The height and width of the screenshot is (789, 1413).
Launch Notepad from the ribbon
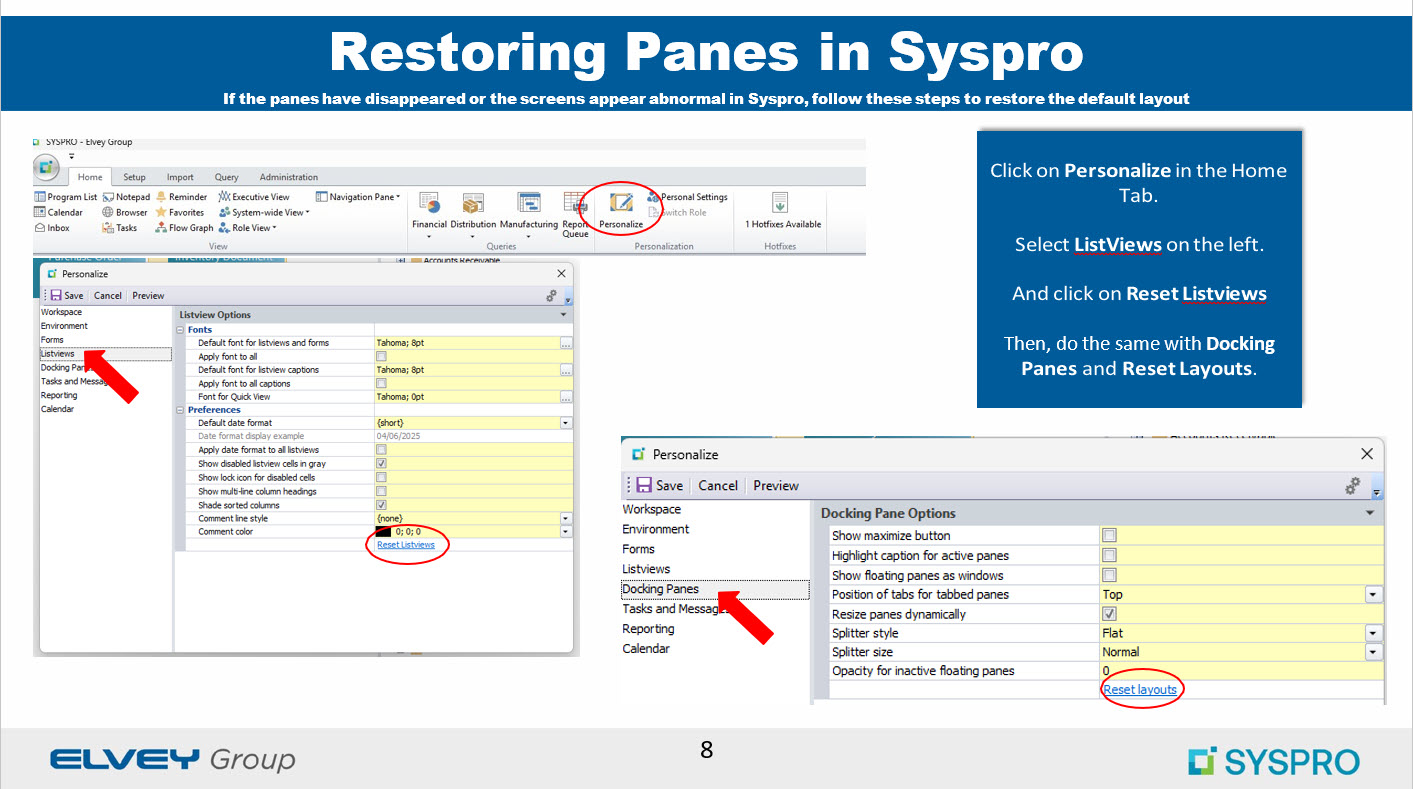[126, 197]
